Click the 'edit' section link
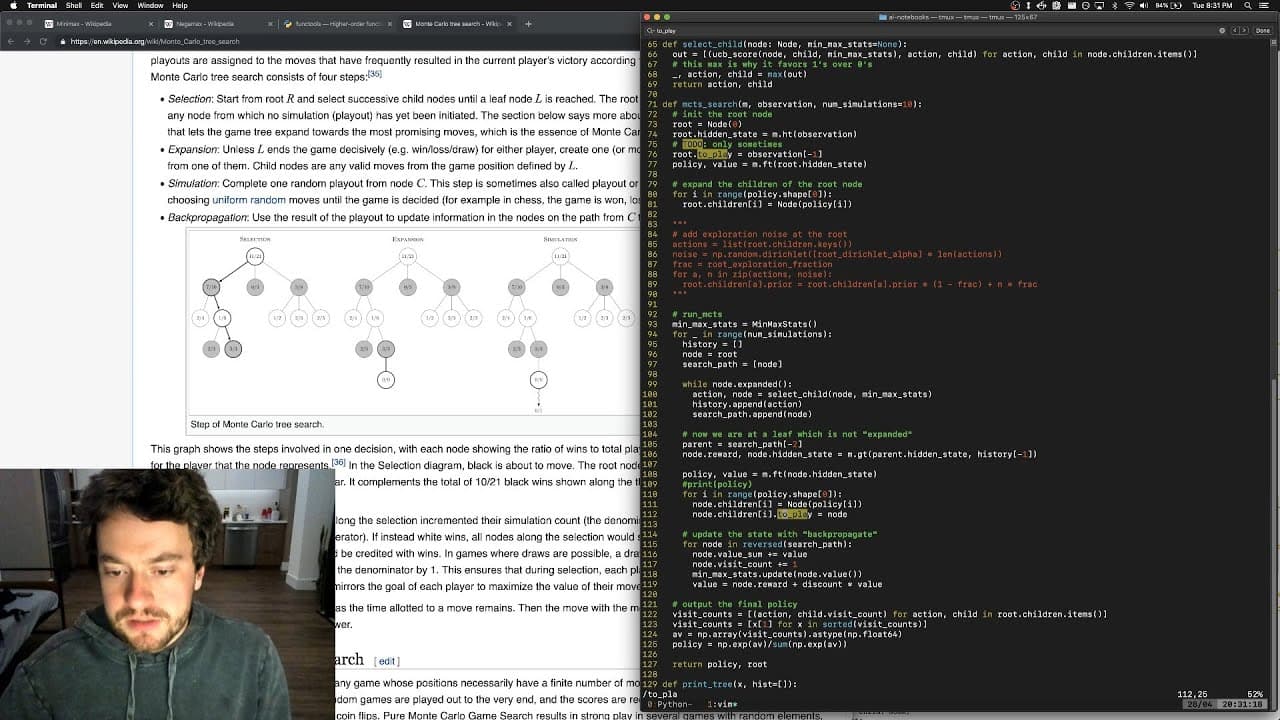The image size is (1280, 720). (x=387, y=661)
